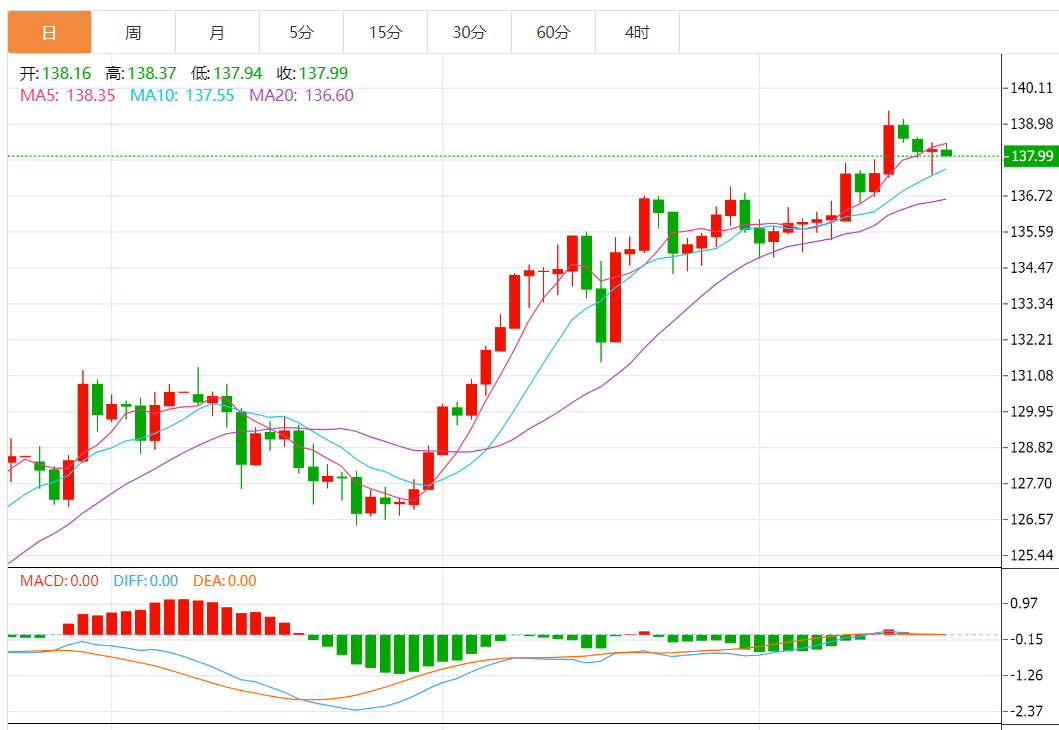Click the high price value 138.37
1059x730 pixels.
click(x=152, y=73)
